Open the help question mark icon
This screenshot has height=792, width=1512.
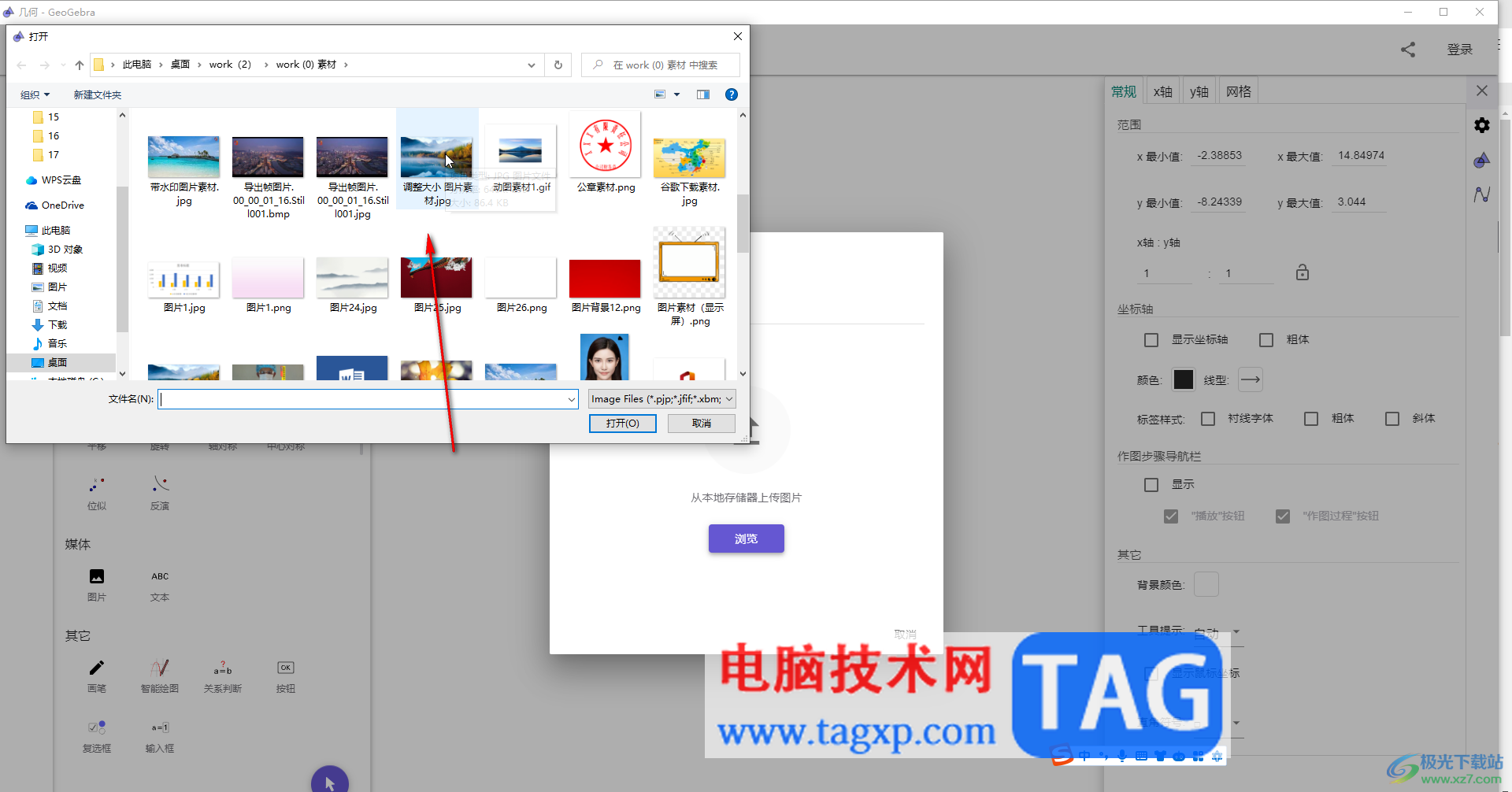point(732,94)
